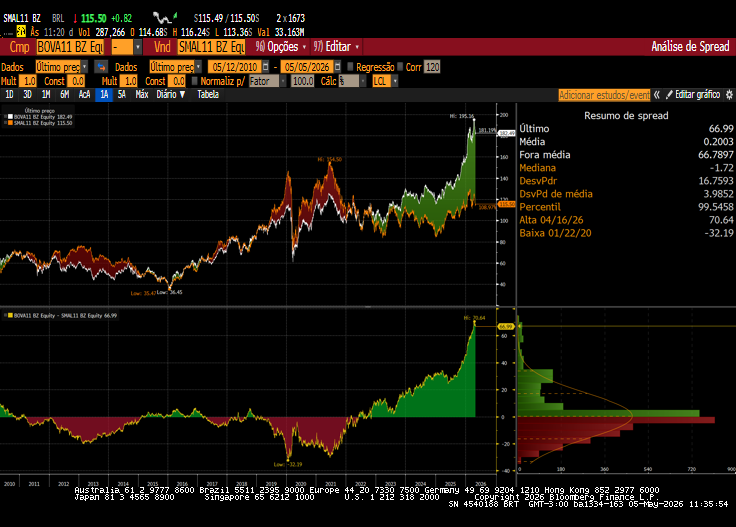The height and width of the screenshot is (527, 736).
Task: Click the Análise de Spread title
Action: click(x=690, y=46)
